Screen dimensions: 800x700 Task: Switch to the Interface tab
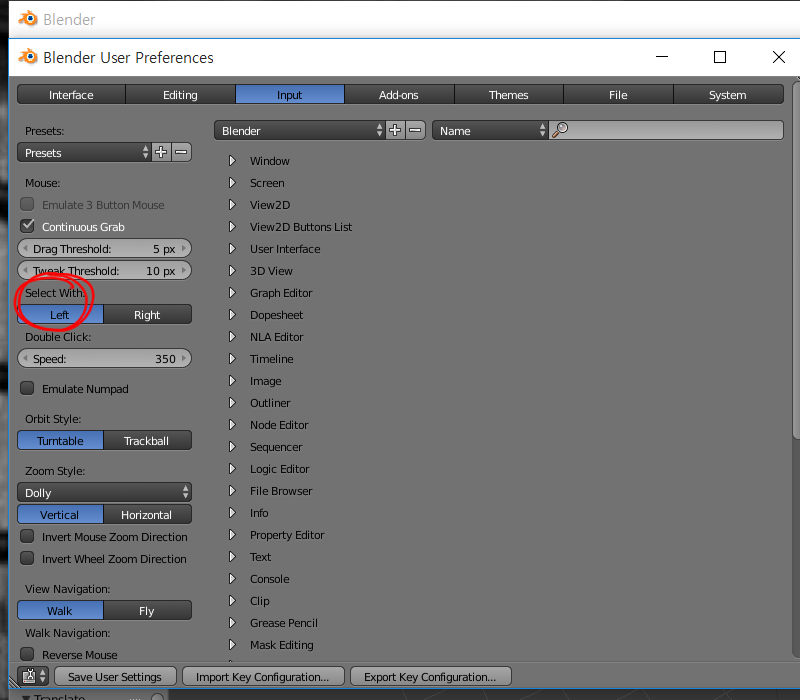tap(71, 94)
